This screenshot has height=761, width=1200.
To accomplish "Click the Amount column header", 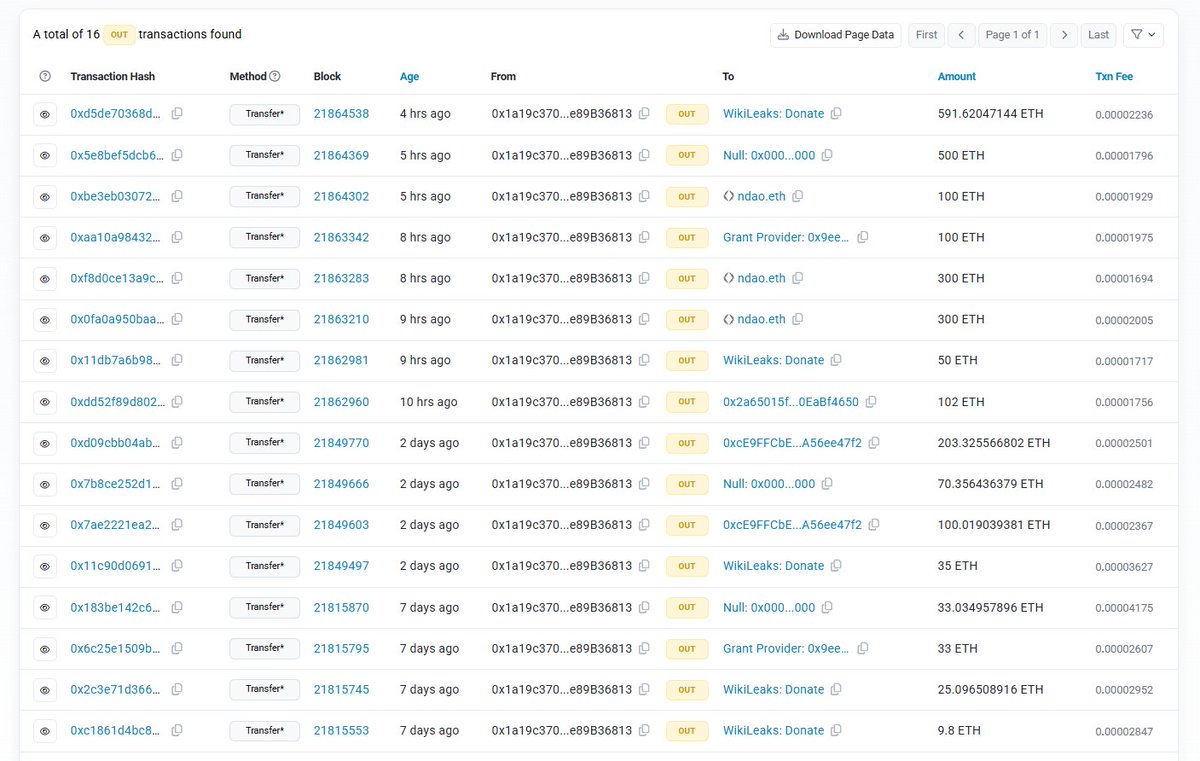I will [956, 76].
